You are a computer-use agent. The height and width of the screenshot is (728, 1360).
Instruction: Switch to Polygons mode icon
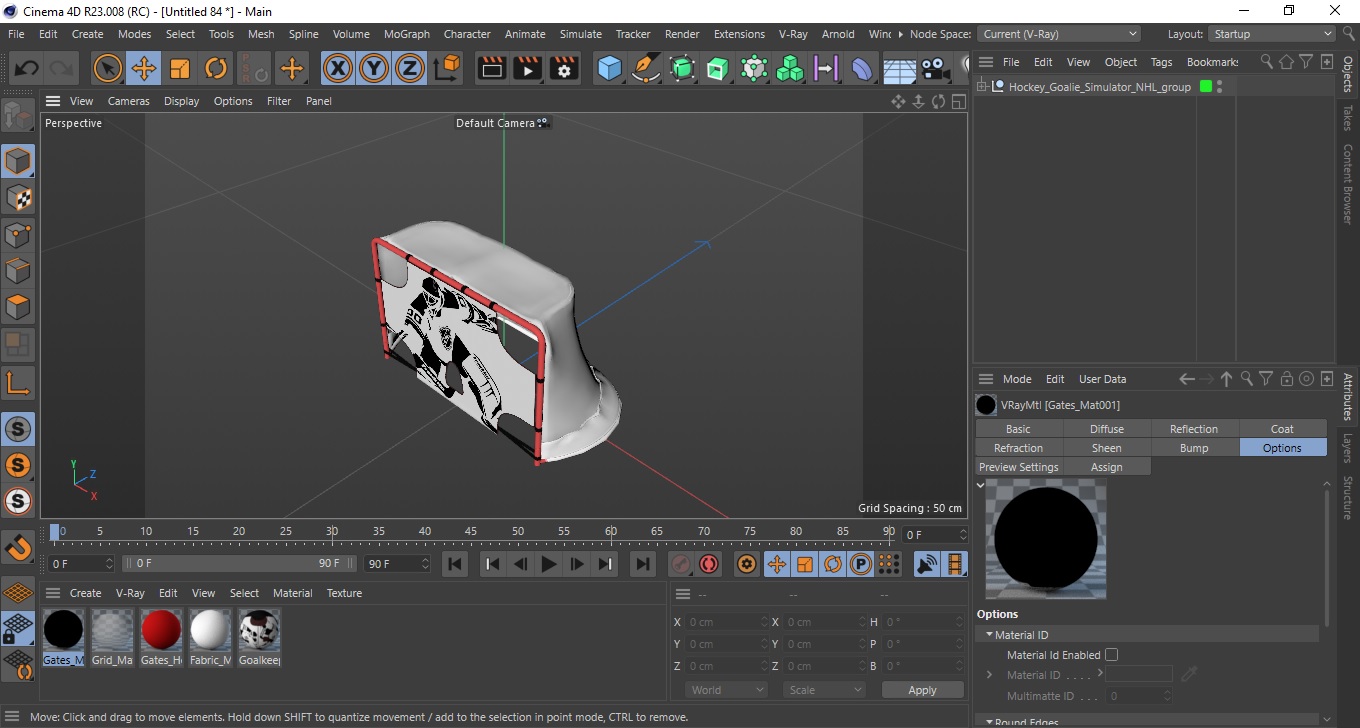(x=18, y=307)
